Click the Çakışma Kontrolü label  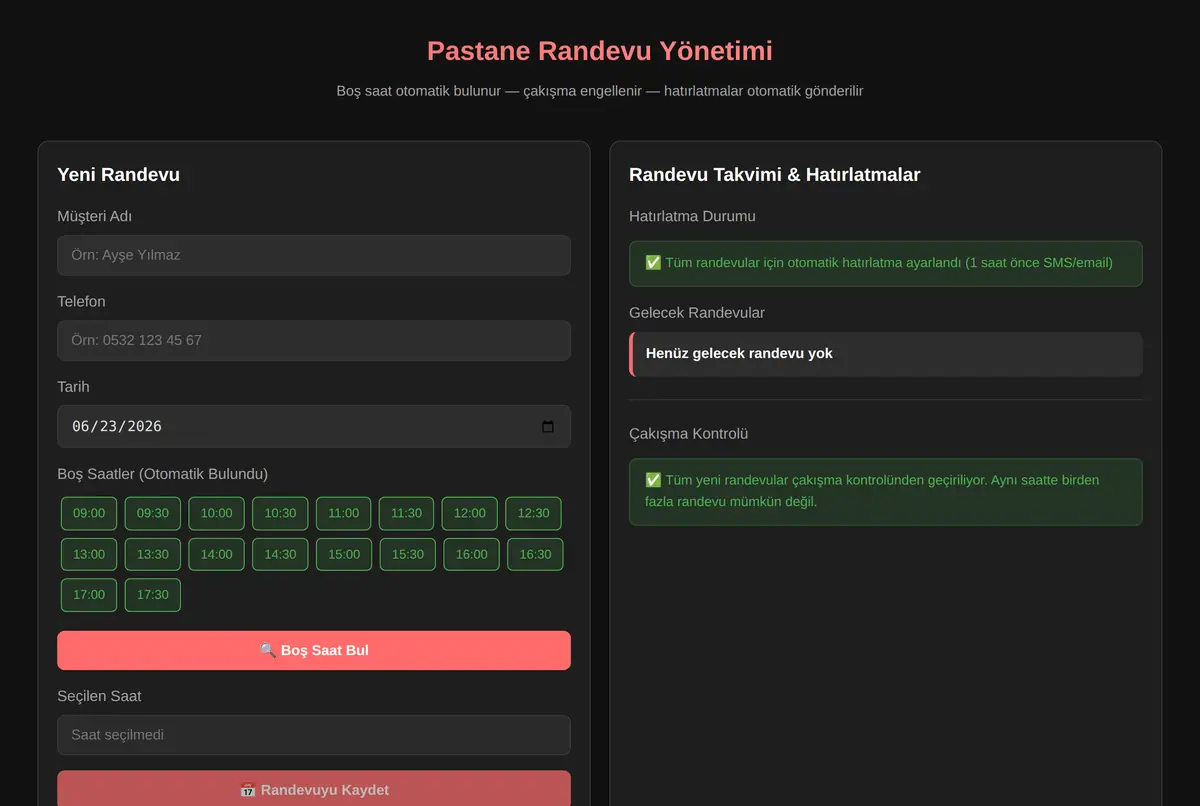(x=689, y=434)
